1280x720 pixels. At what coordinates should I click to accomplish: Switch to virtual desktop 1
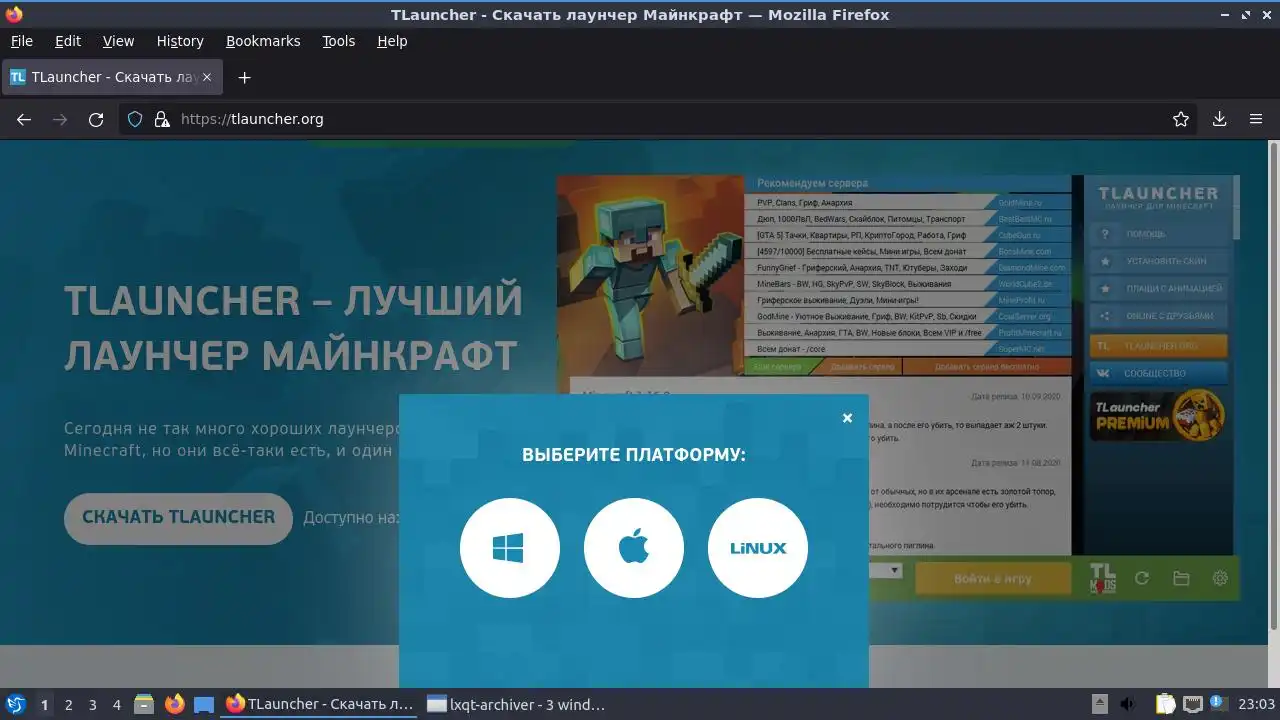44,705
